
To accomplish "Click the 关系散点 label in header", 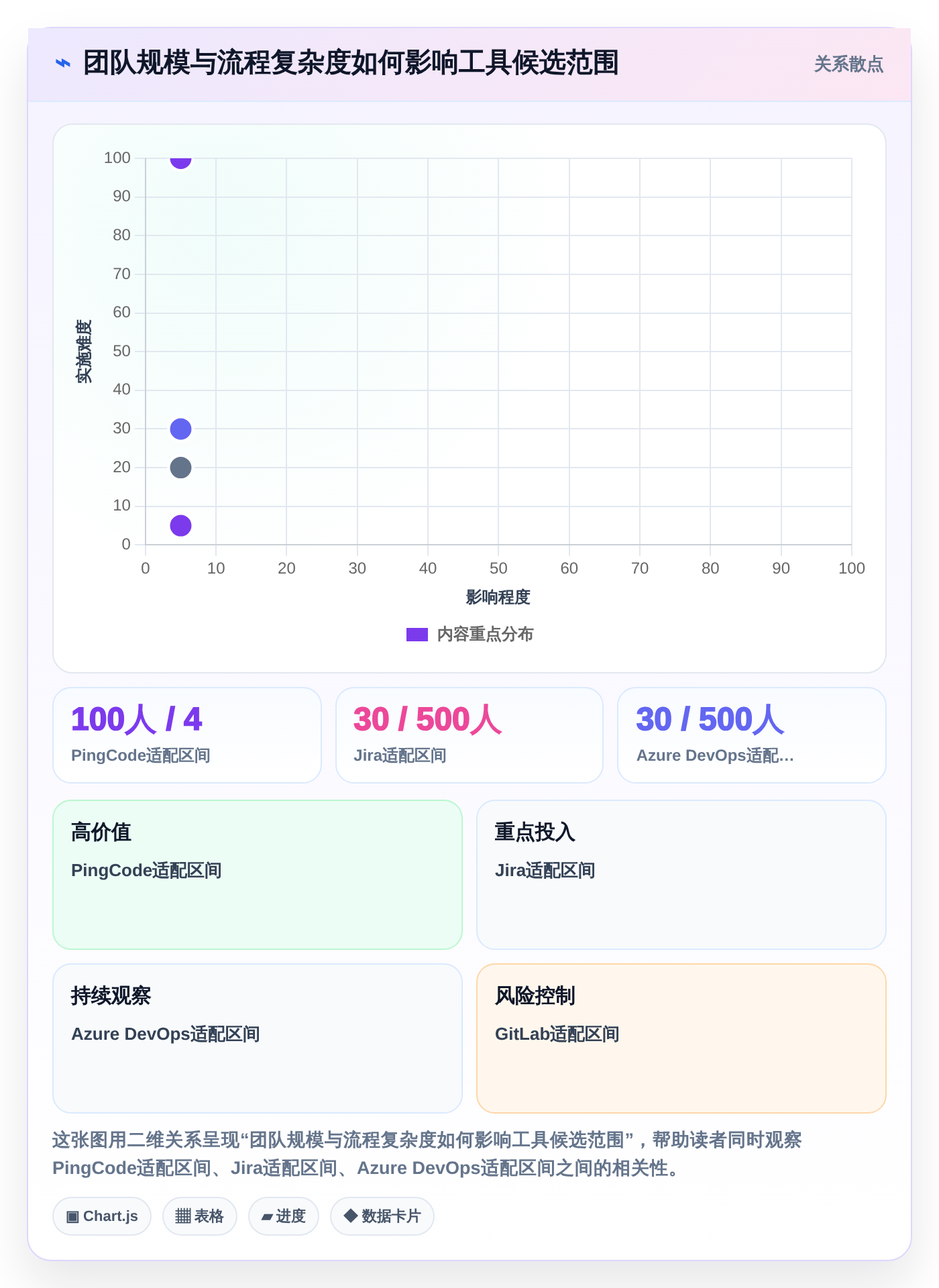I will [x=848, y=64].
